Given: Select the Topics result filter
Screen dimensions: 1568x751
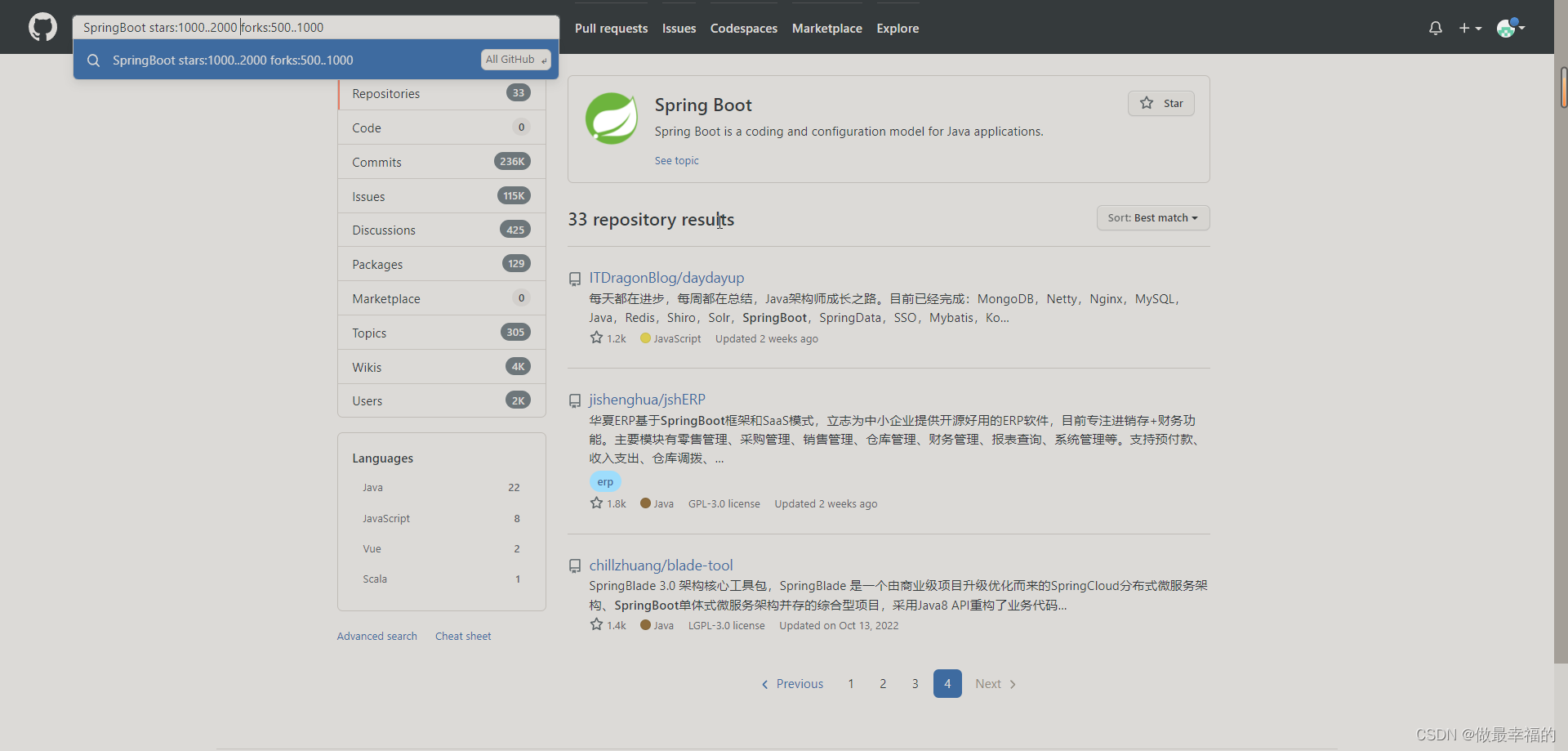Looking at the screenshot, I should pyautogui.click(x=442, y=333).
